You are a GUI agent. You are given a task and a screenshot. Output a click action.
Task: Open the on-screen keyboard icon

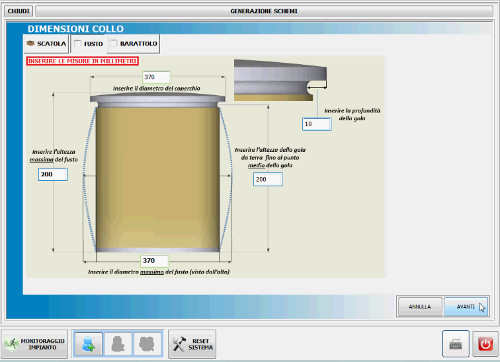(456, 344)
